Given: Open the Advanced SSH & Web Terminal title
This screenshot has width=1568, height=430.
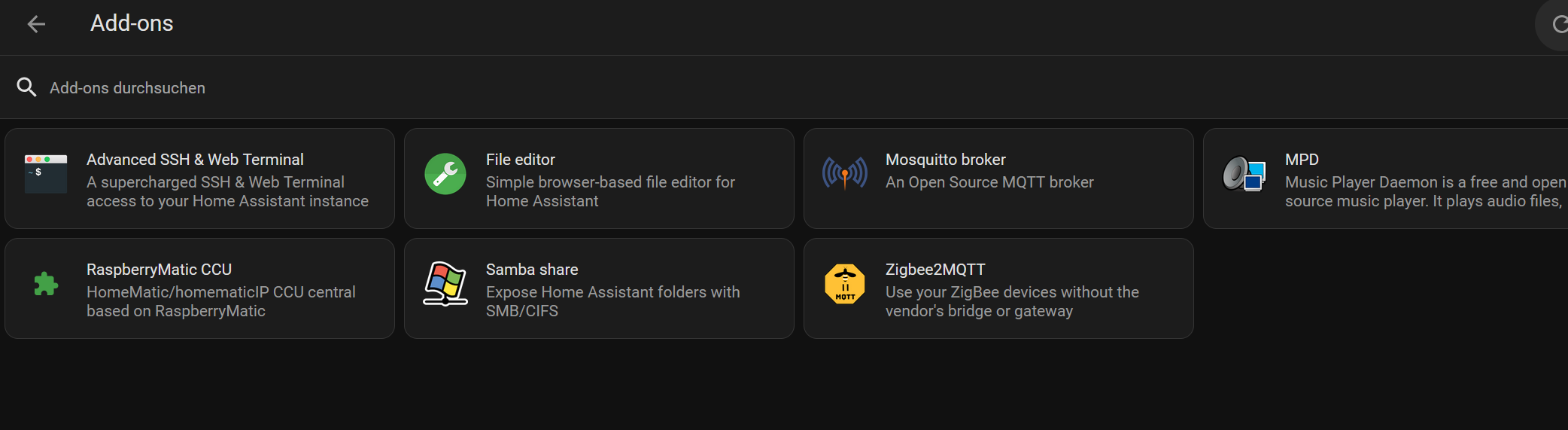Looking at the screenshot, I should point(195,160).
